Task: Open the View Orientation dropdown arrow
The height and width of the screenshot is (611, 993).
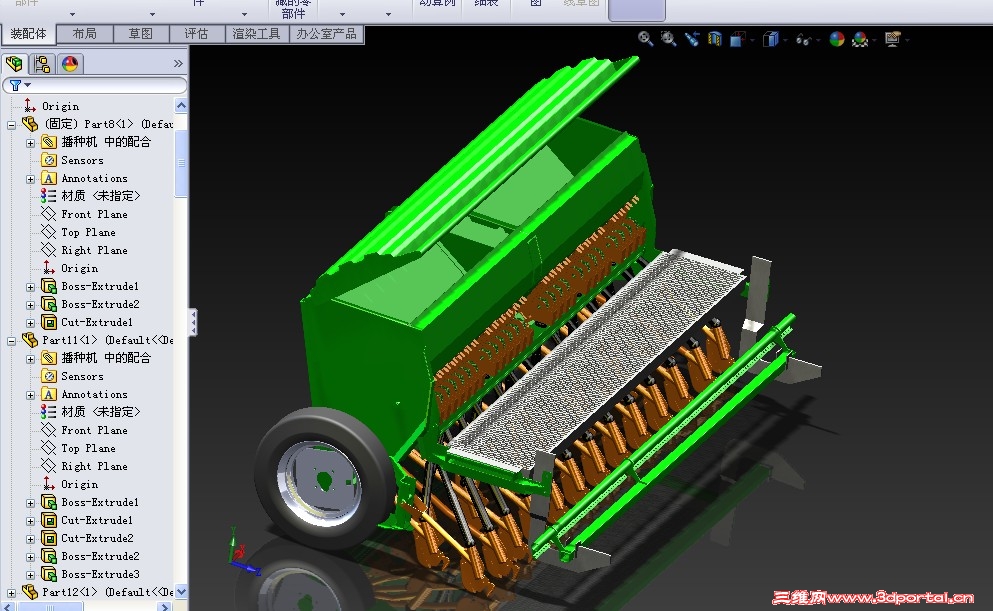Action: [x=752, y=41]
